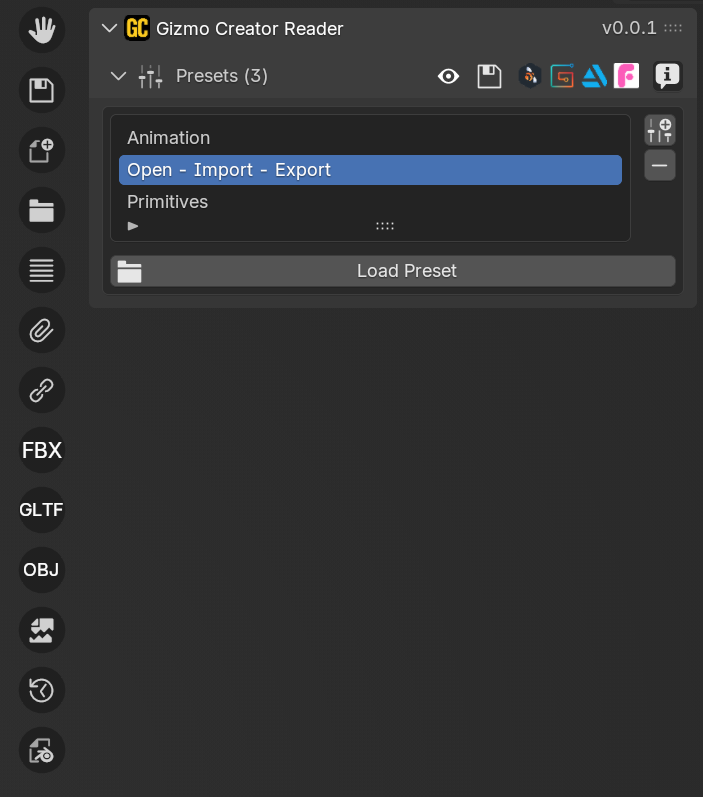Click the remove preset minus button
703x797 pixels.
point(660,165)
